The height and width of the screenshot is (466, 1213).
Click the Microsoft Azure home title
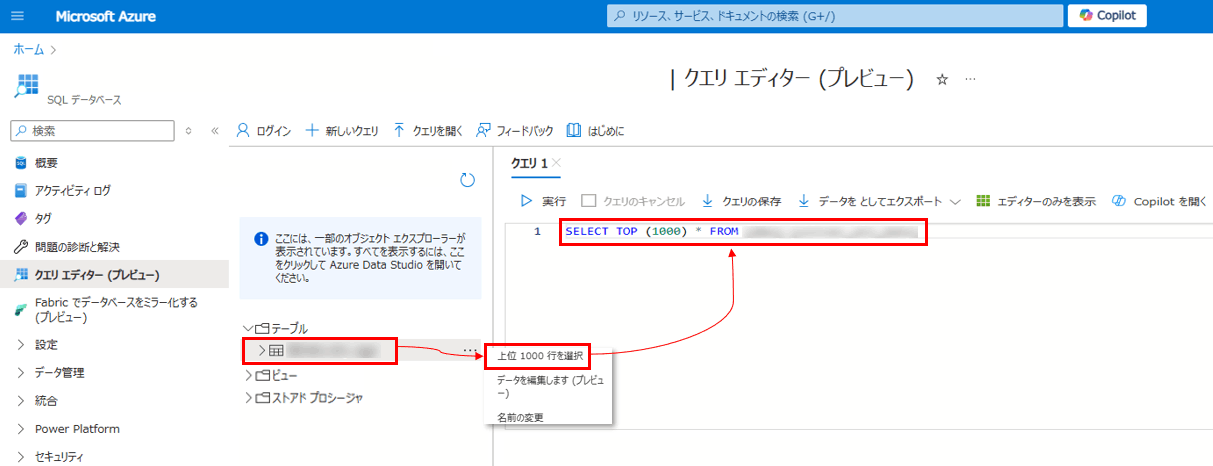pos(105,16)
